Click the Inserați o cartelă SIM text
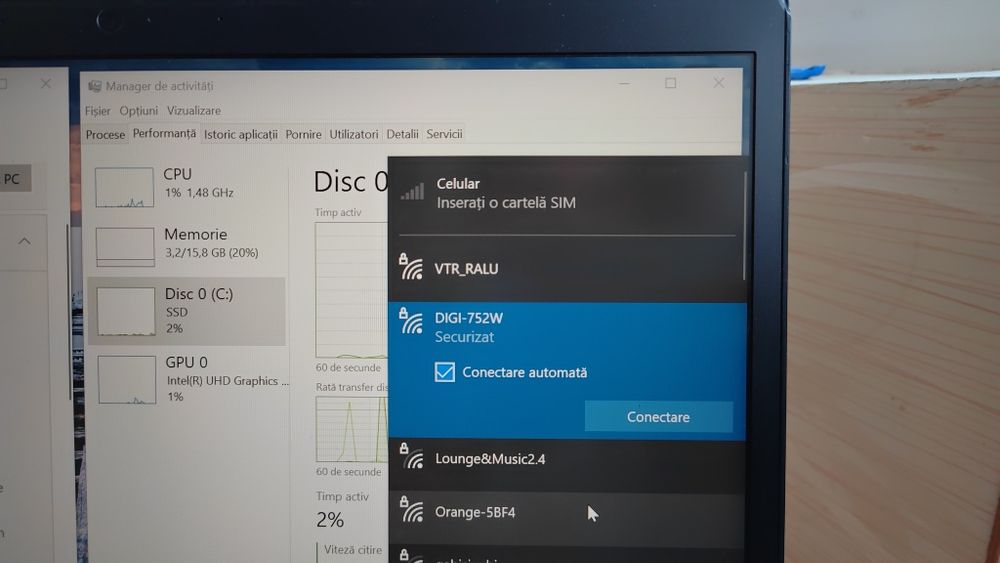The width and height of the screenshot is (1000, 563). coord(506,203)
